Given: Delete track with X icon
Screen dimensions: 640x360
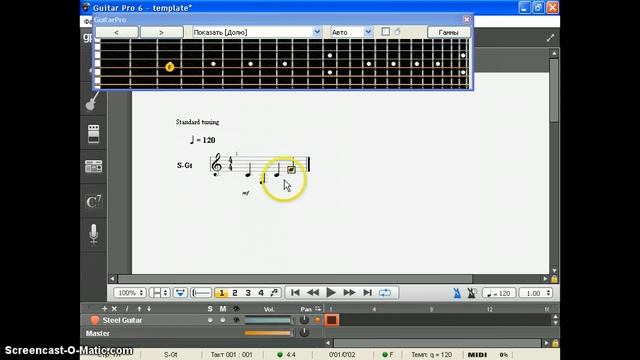Looking at the screenshot, I should [115, 309].
